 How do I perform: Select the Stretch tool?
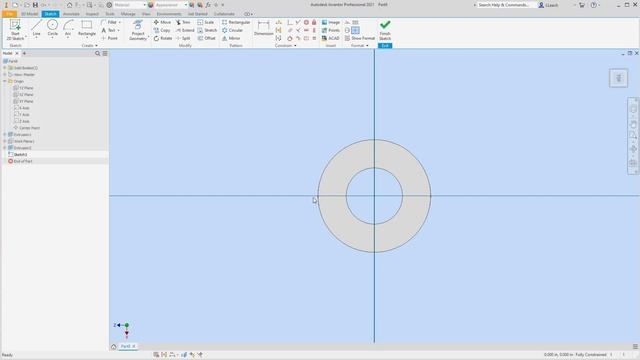click(x=207, y=30)
